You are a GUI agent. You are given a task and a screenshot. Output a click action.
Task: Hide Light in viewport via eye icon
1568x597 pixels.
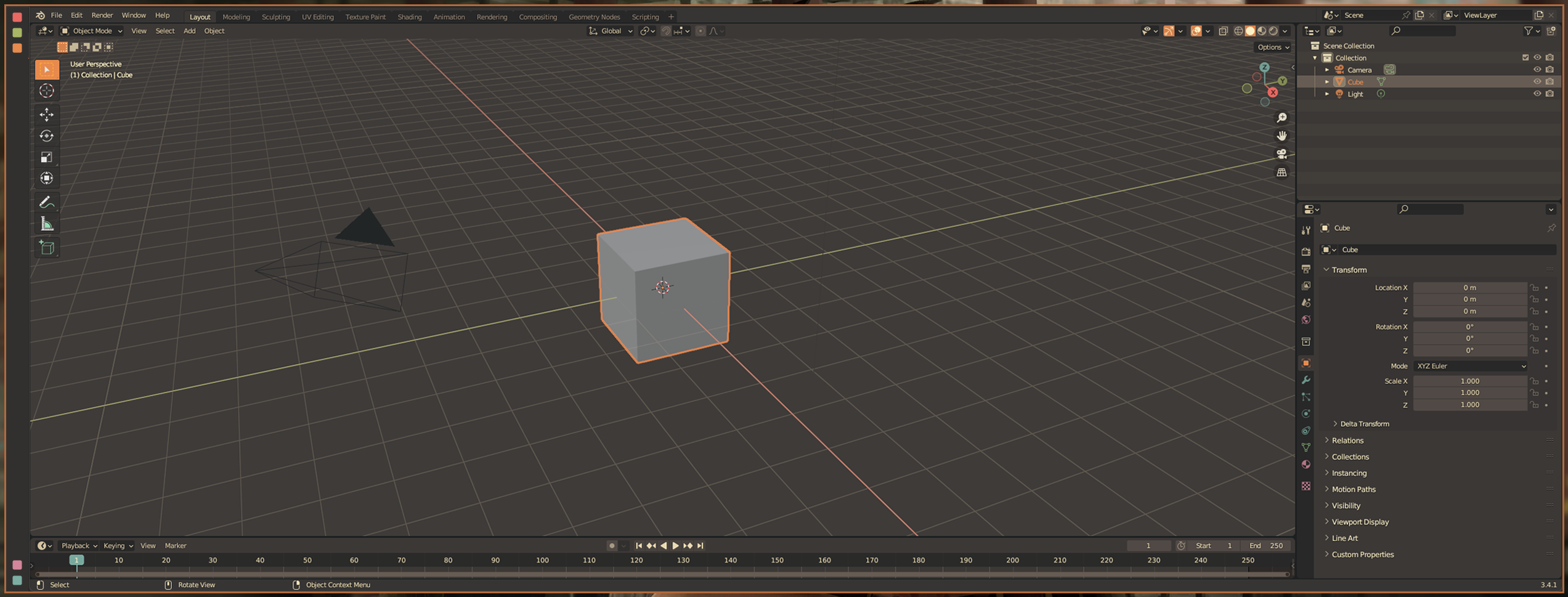click(1537, 94)
